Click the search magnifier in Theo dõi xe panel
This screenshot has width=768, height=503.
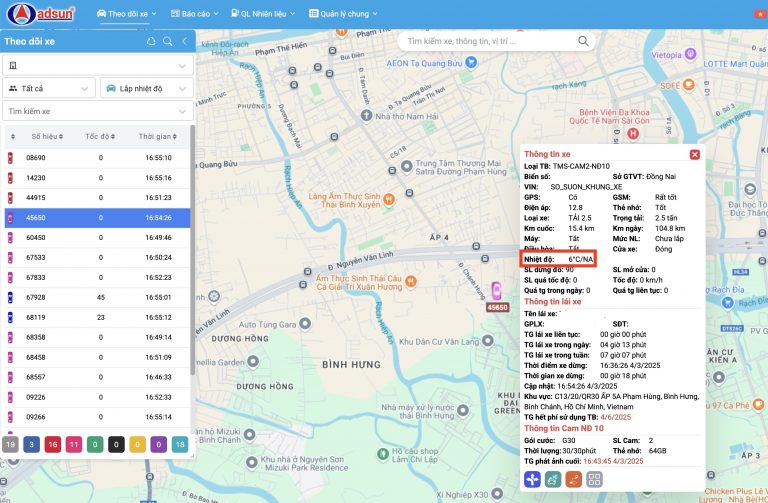click(168, 41)
